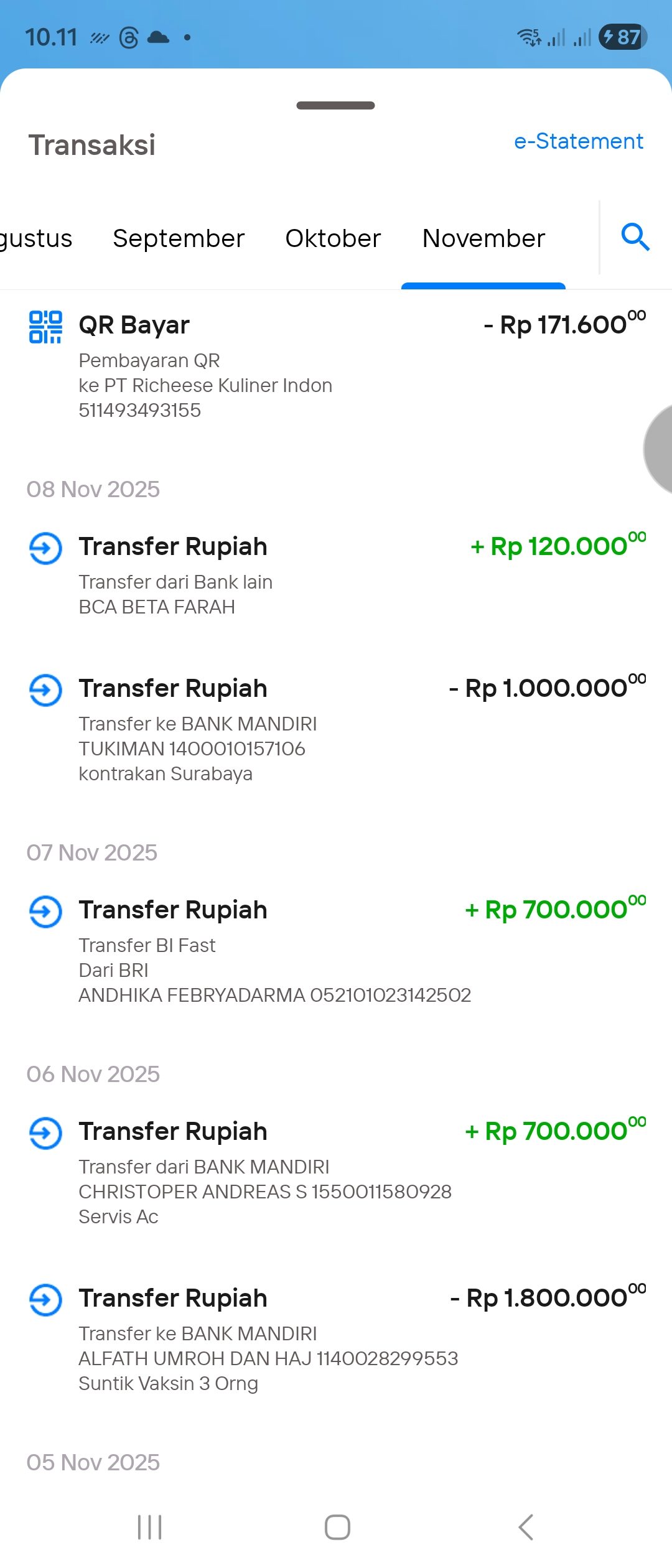This screenshot has height=1568, width=672.
Task: Switch to the September tab
Action: pyautogui.click(x=179, y=238)
